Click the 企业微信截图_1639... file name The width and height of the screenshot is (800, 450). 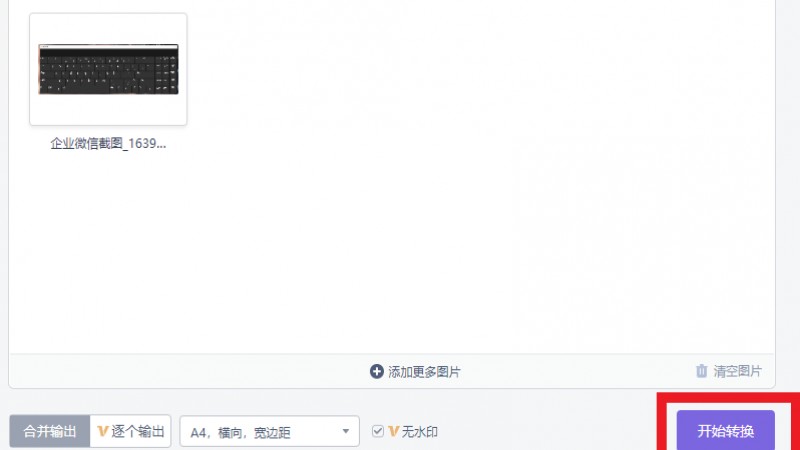pyautogui.click(x=108, y=143)
